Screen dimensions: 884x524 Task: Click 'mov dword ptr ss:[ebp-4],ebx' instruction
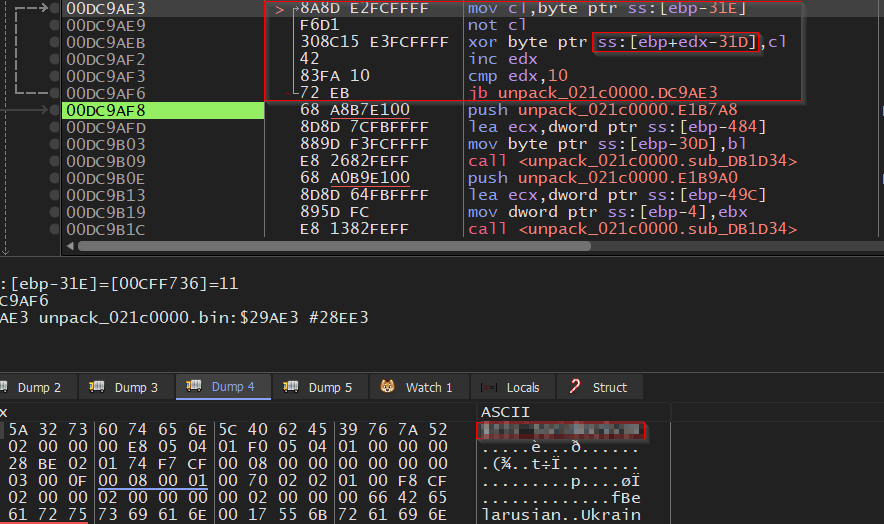pyautogui.click(x=607, y=212)
